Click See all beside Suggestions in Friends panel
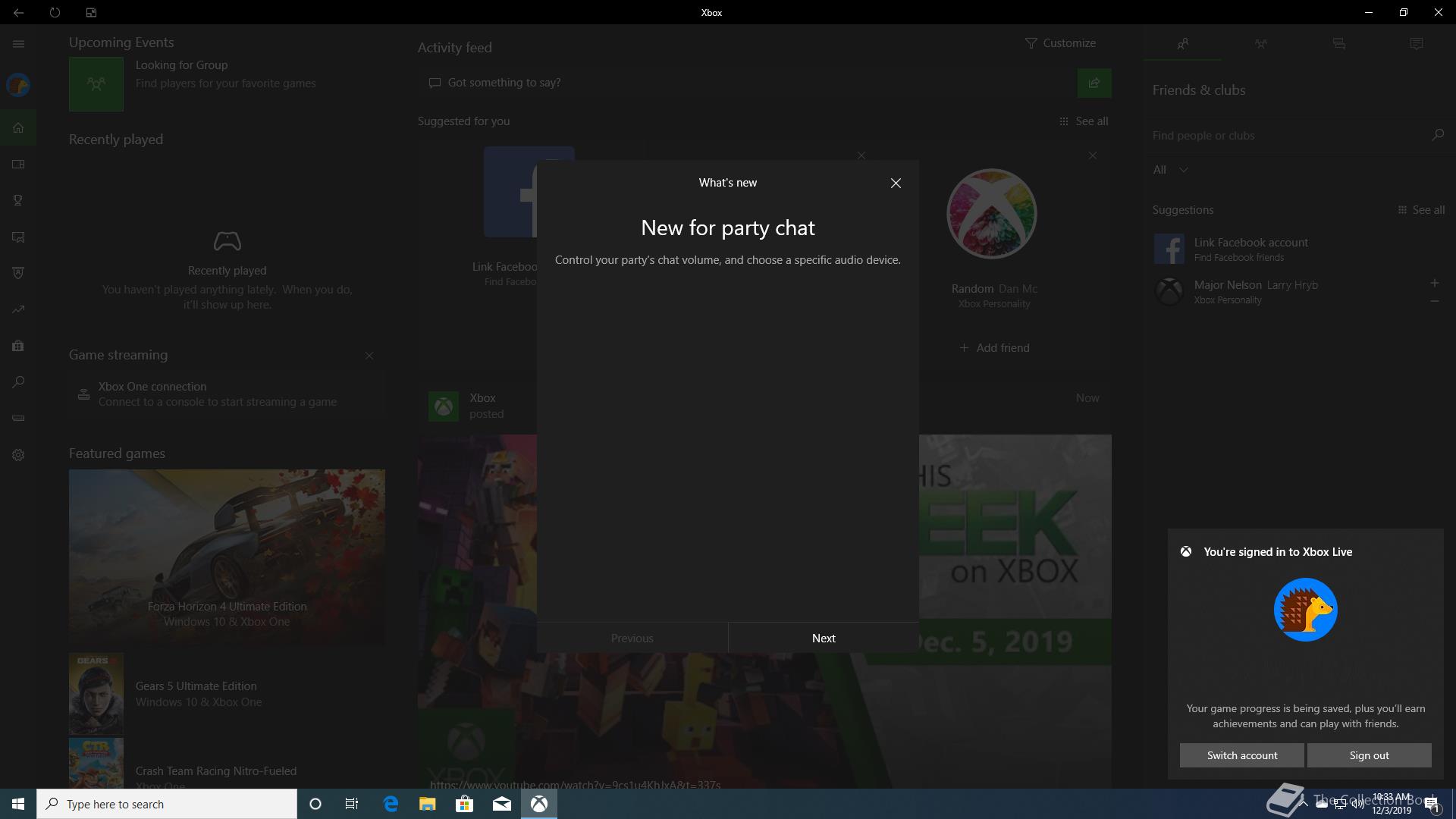This screenshot has width=1456, height=819. coord(1421,210)
